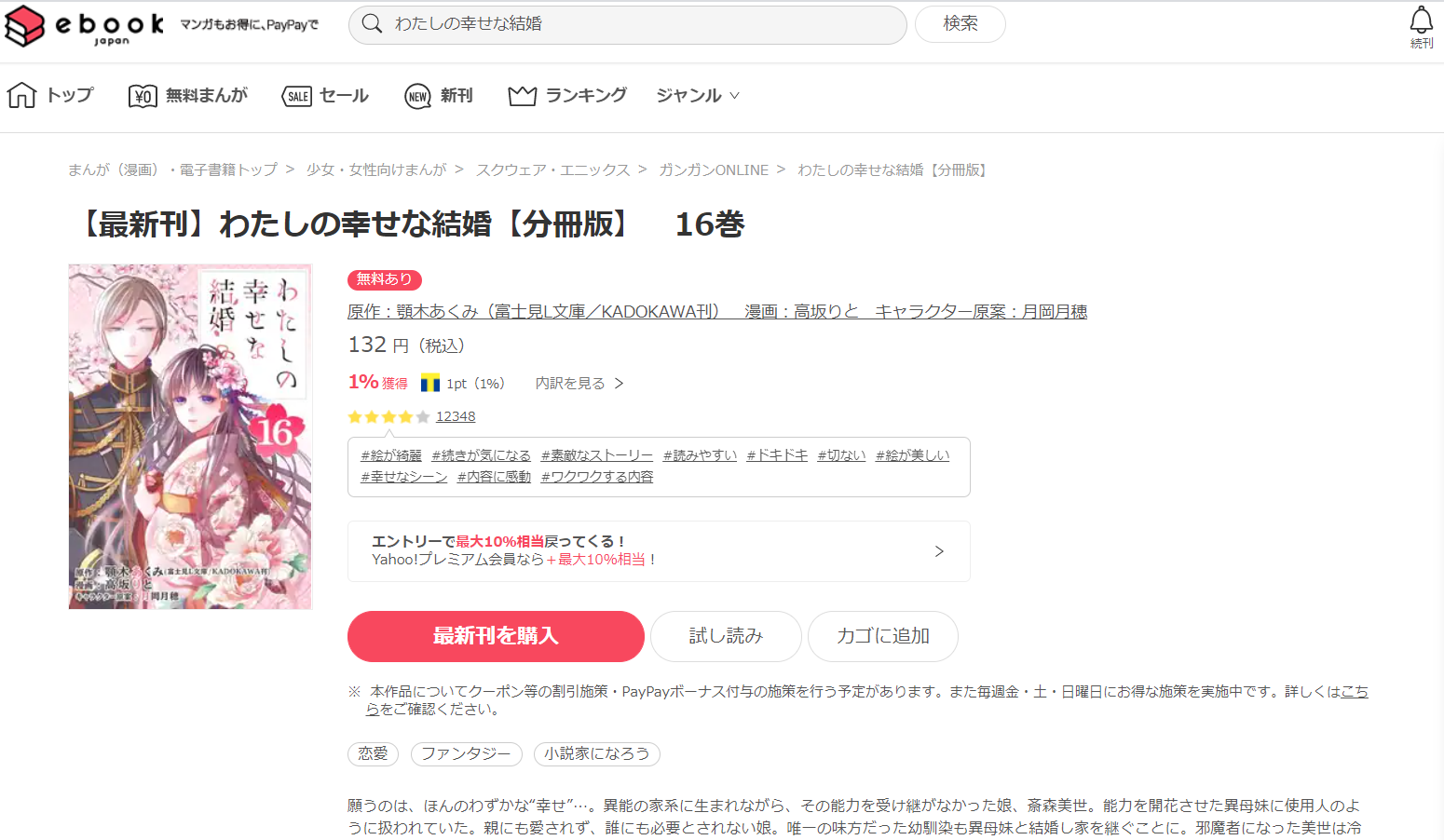Click the 1% 獲得 text

click(377, 382)
